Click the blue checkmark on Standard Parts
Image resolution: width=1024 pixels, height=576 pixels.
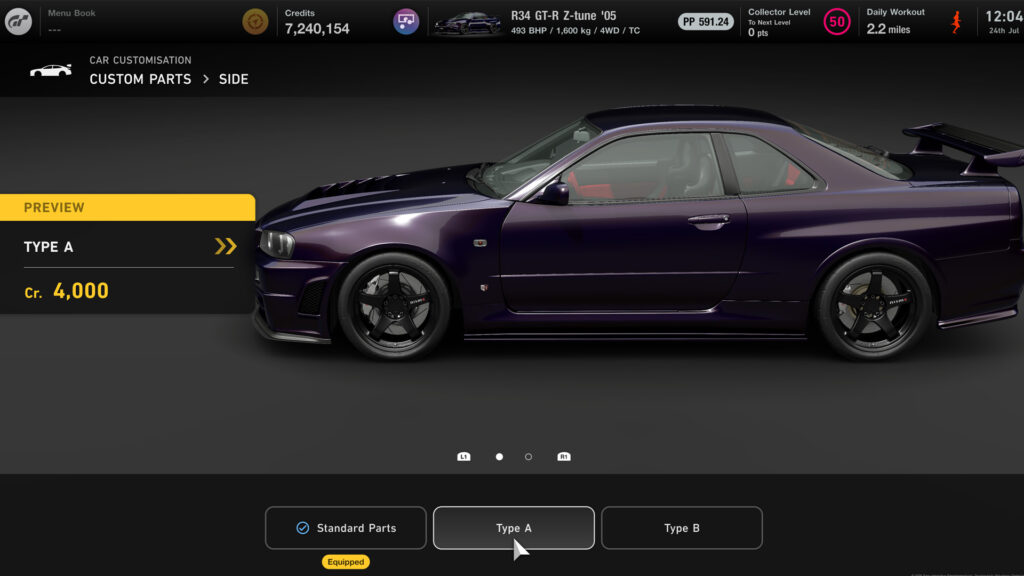pos(302,528)
